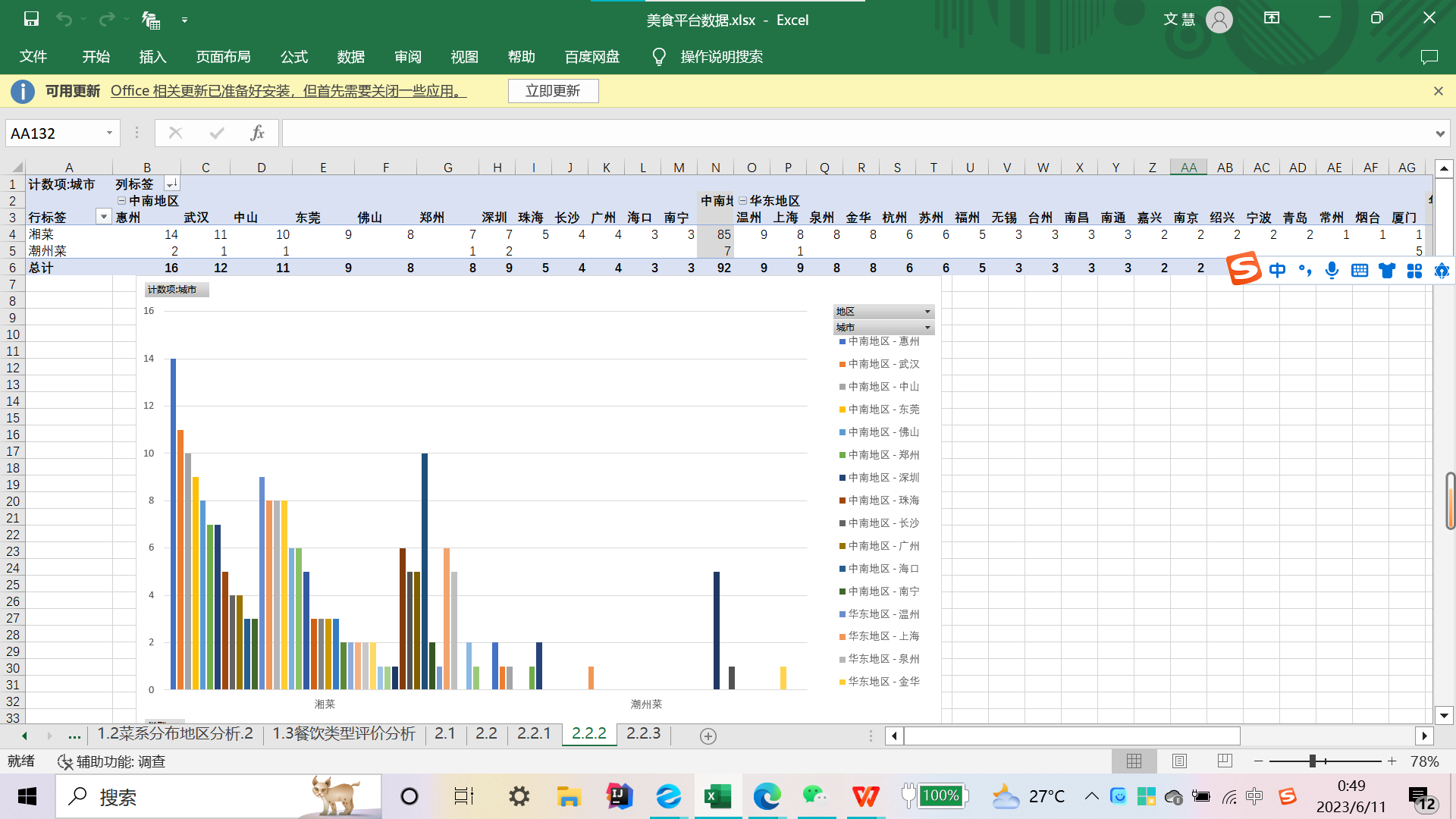The height and width of the screenshot is (819, 1456).
Task: Click the lightbulb search help icon
Action: [659, 57]
